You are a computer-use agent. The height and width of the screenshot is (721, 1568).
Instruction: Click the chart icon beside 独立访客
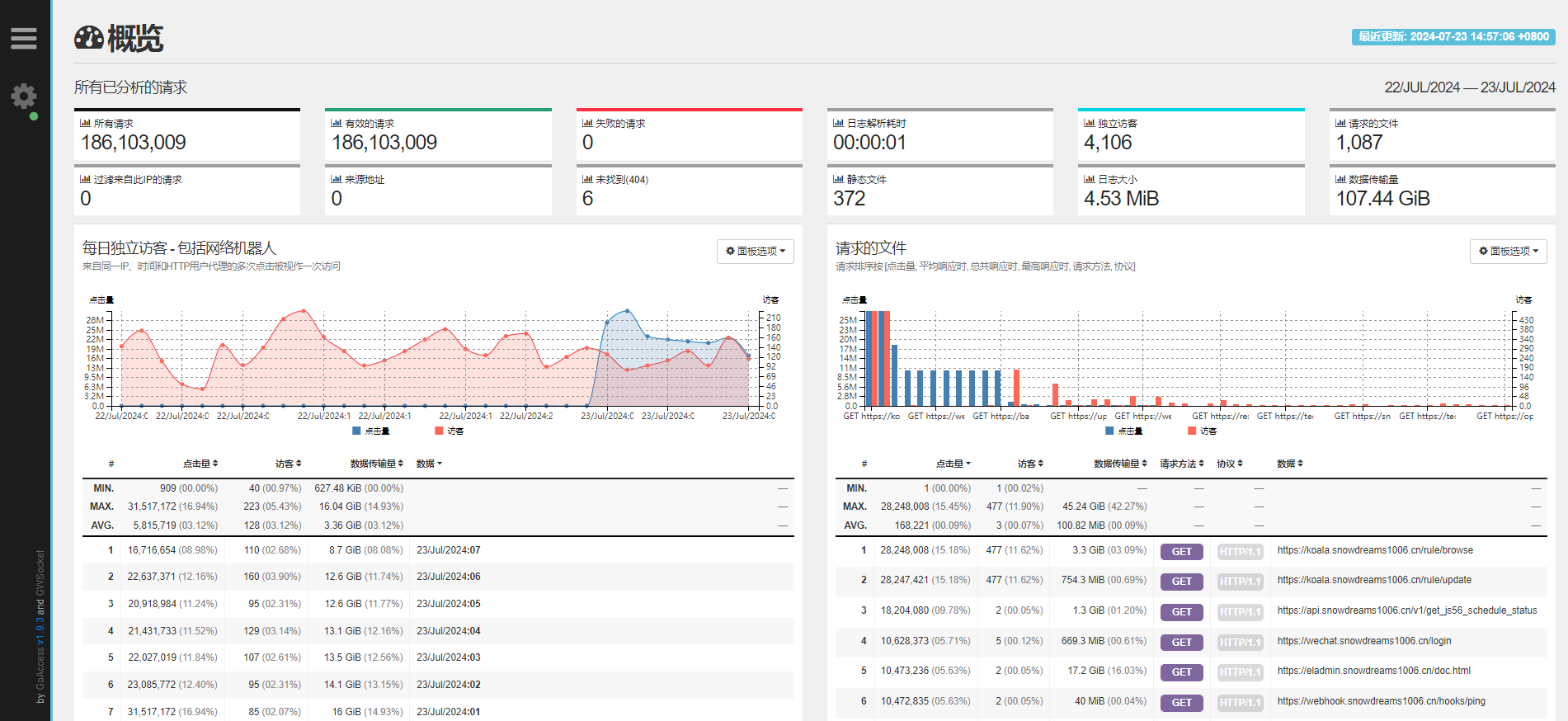point(1089,123)
